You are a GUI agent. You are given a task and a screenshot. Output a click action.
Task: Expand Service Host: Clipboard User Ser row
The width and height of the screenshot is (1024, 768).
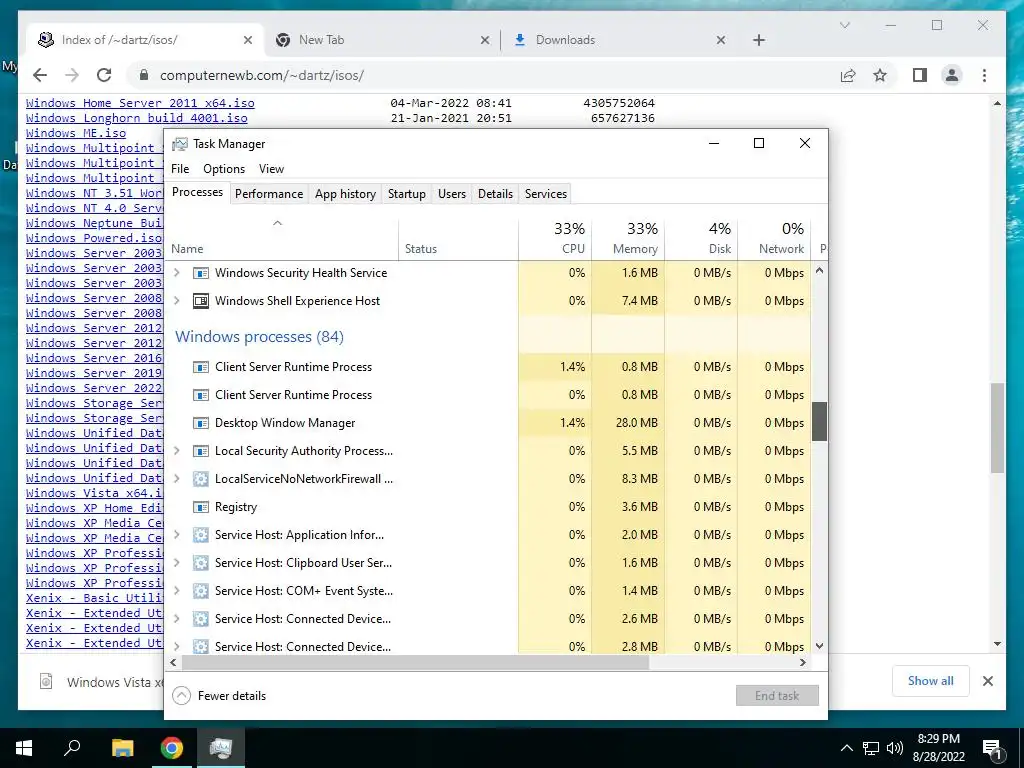176,564
